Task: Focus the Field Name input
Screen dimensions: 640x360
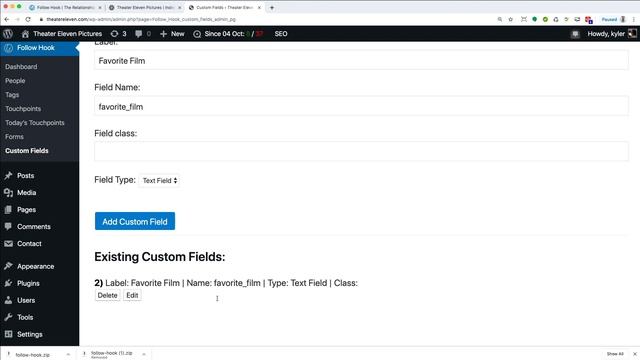Action: 361,107
